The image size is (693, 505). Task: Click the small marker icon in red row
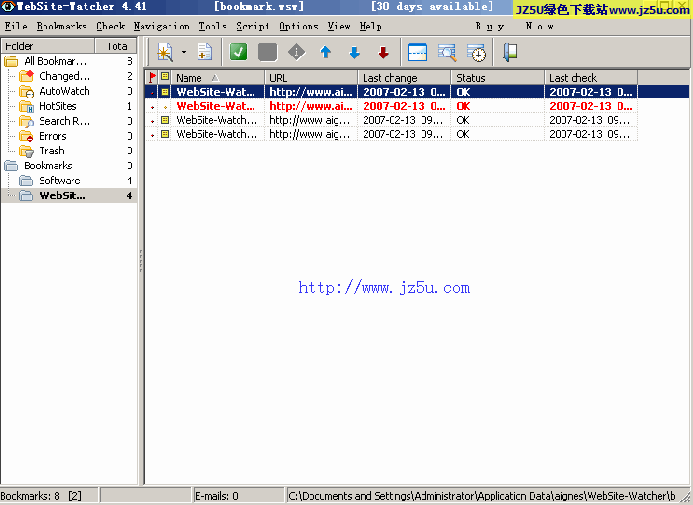(x=165, y=107)
